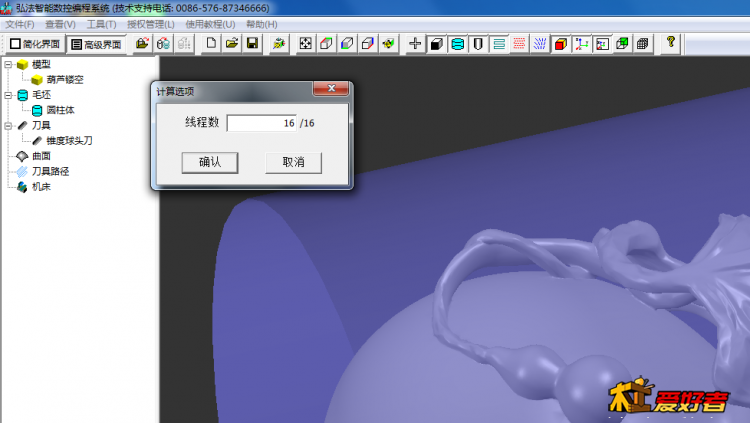The height and width of the screenshot is (423, 750).
Task: Open the 工具(T) menu
Action: (x=101, y=24)
